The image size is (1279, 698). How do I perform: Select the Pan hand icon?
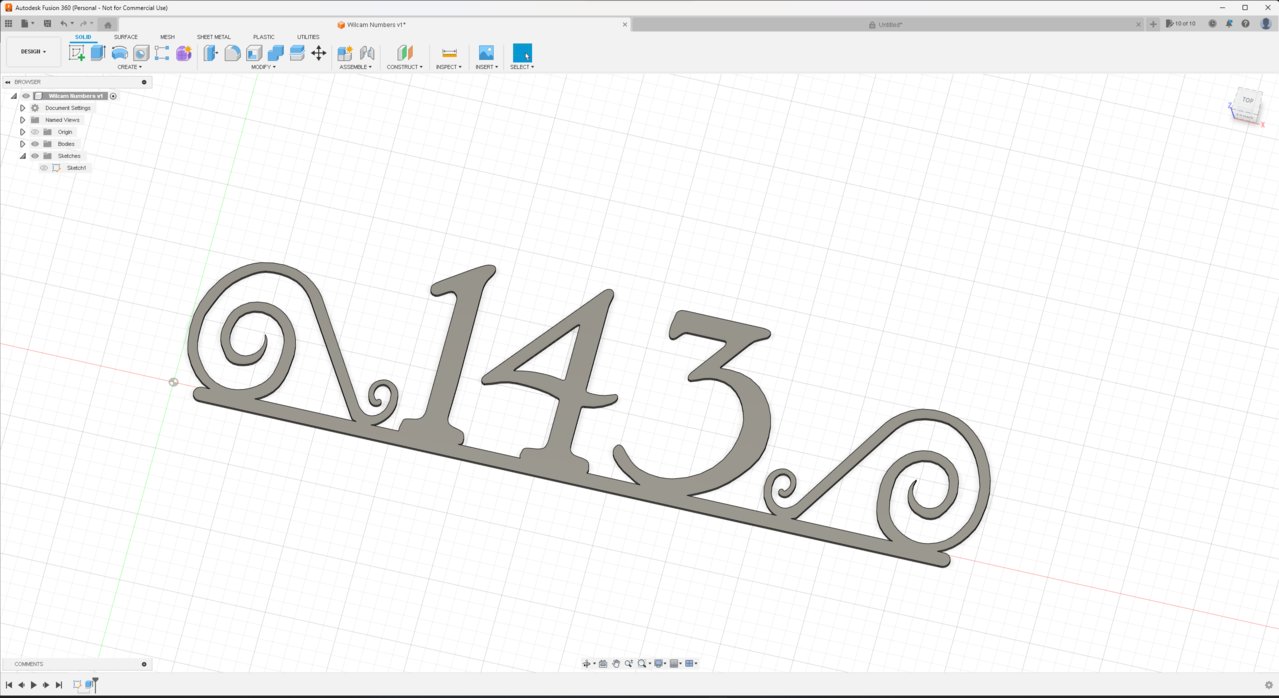(616, 664)
